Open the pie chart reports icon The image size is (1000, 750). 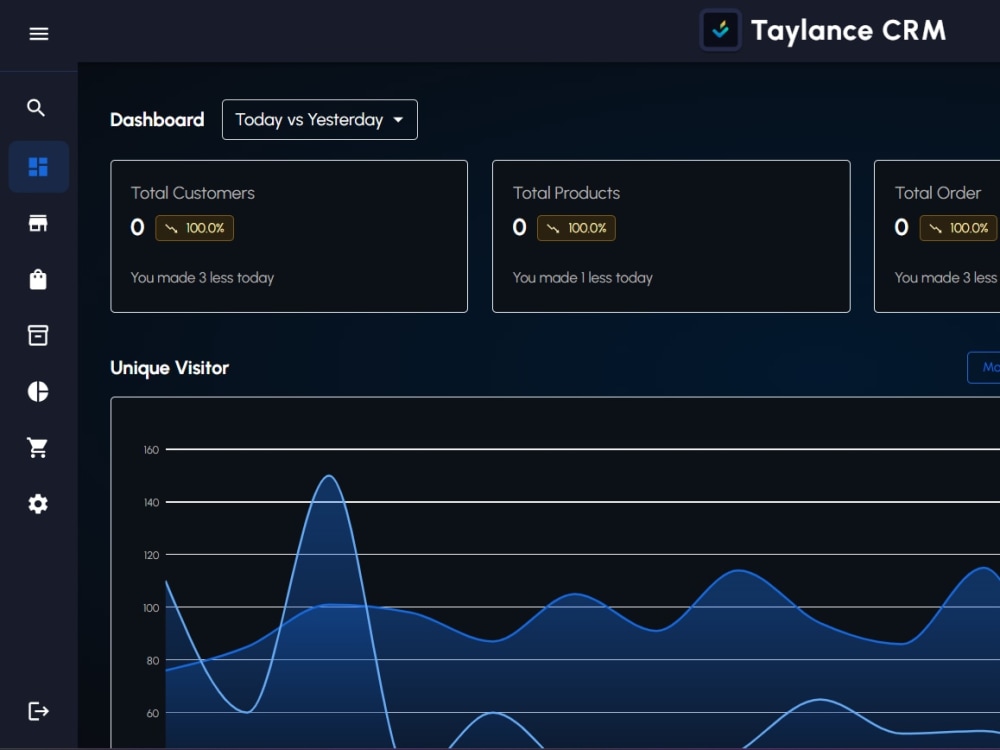coord(38,392)
